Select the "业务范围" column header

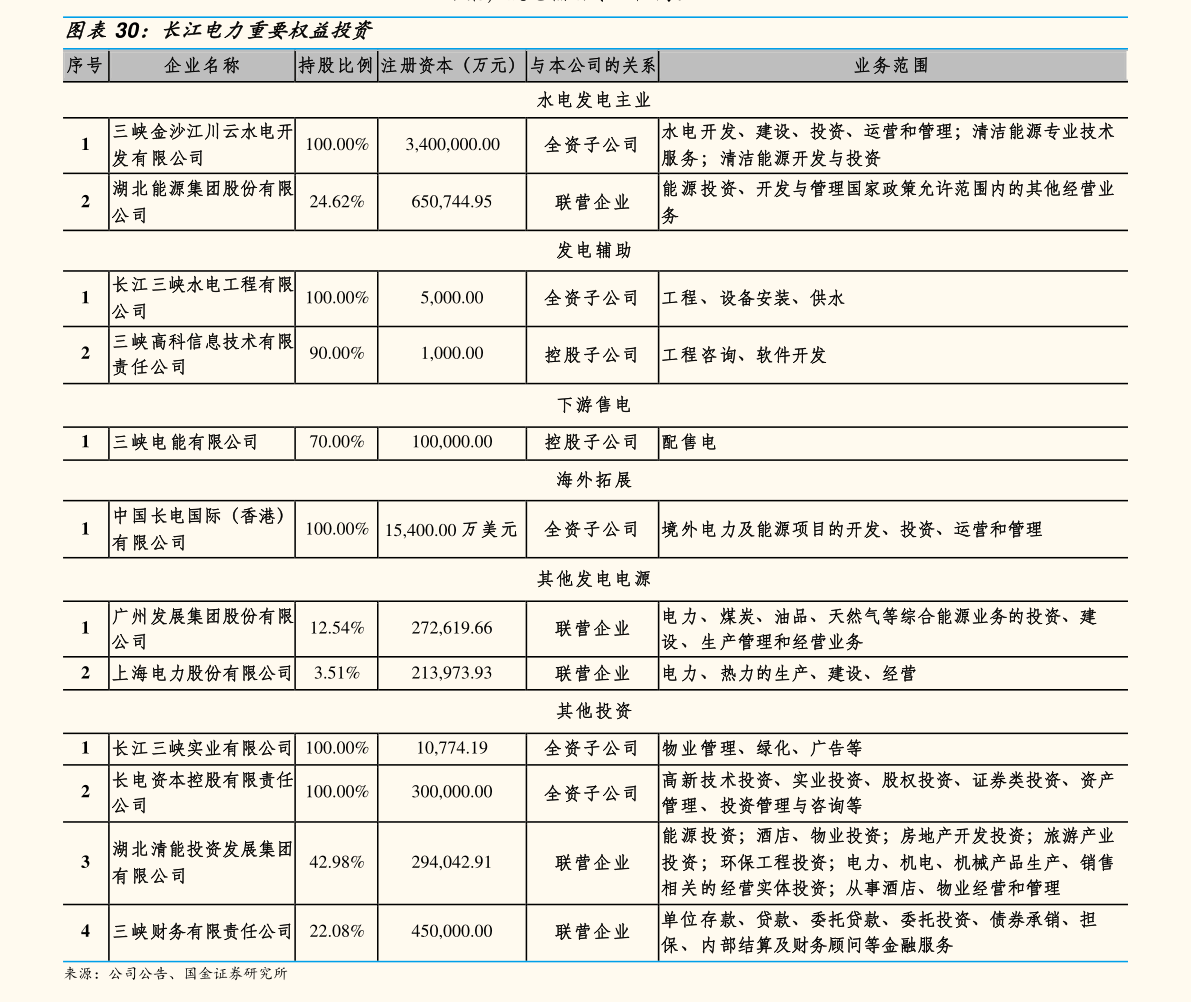coord(892,65)
